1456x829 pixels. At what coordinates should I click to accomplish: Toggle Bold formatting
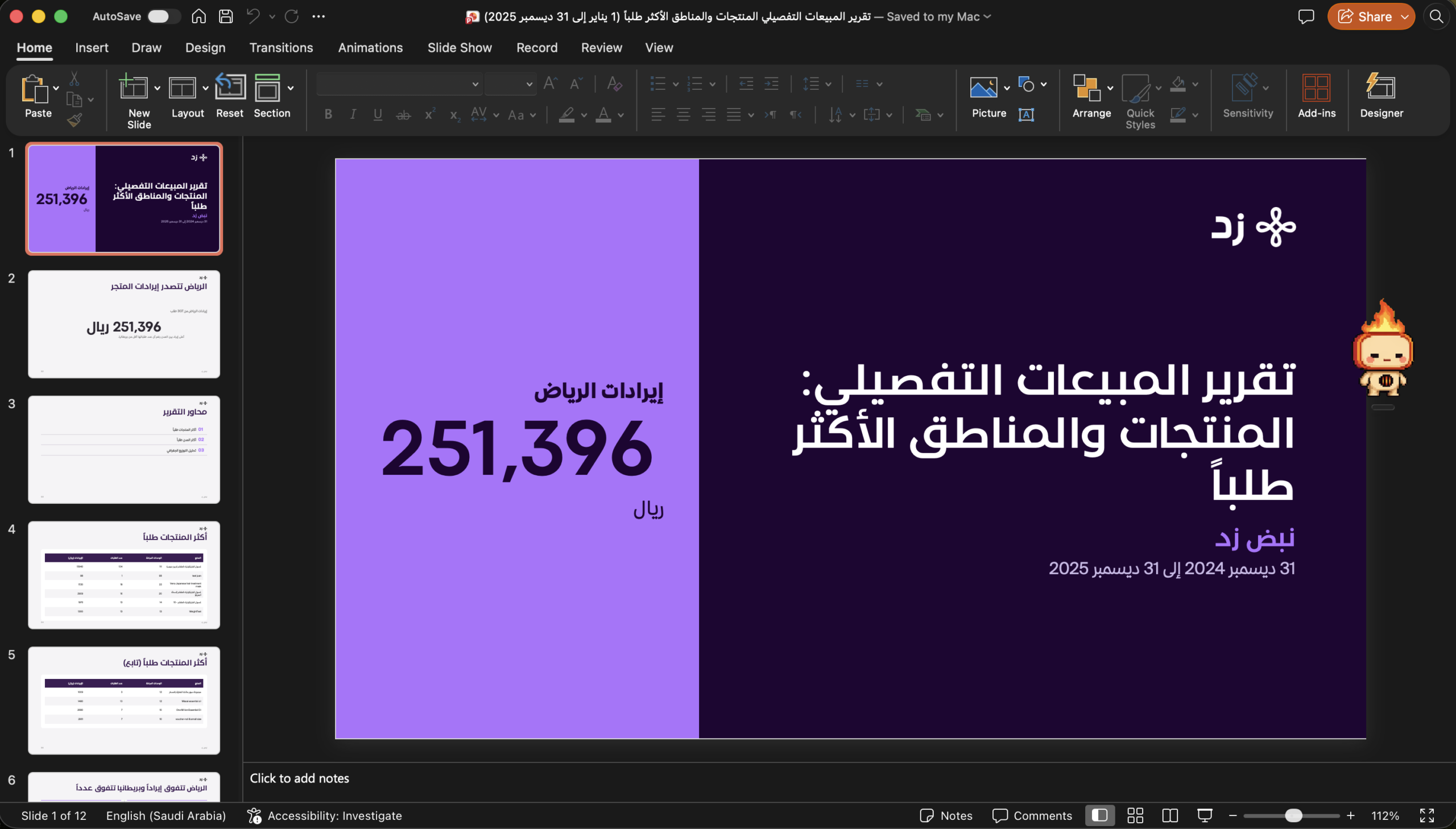328,114
